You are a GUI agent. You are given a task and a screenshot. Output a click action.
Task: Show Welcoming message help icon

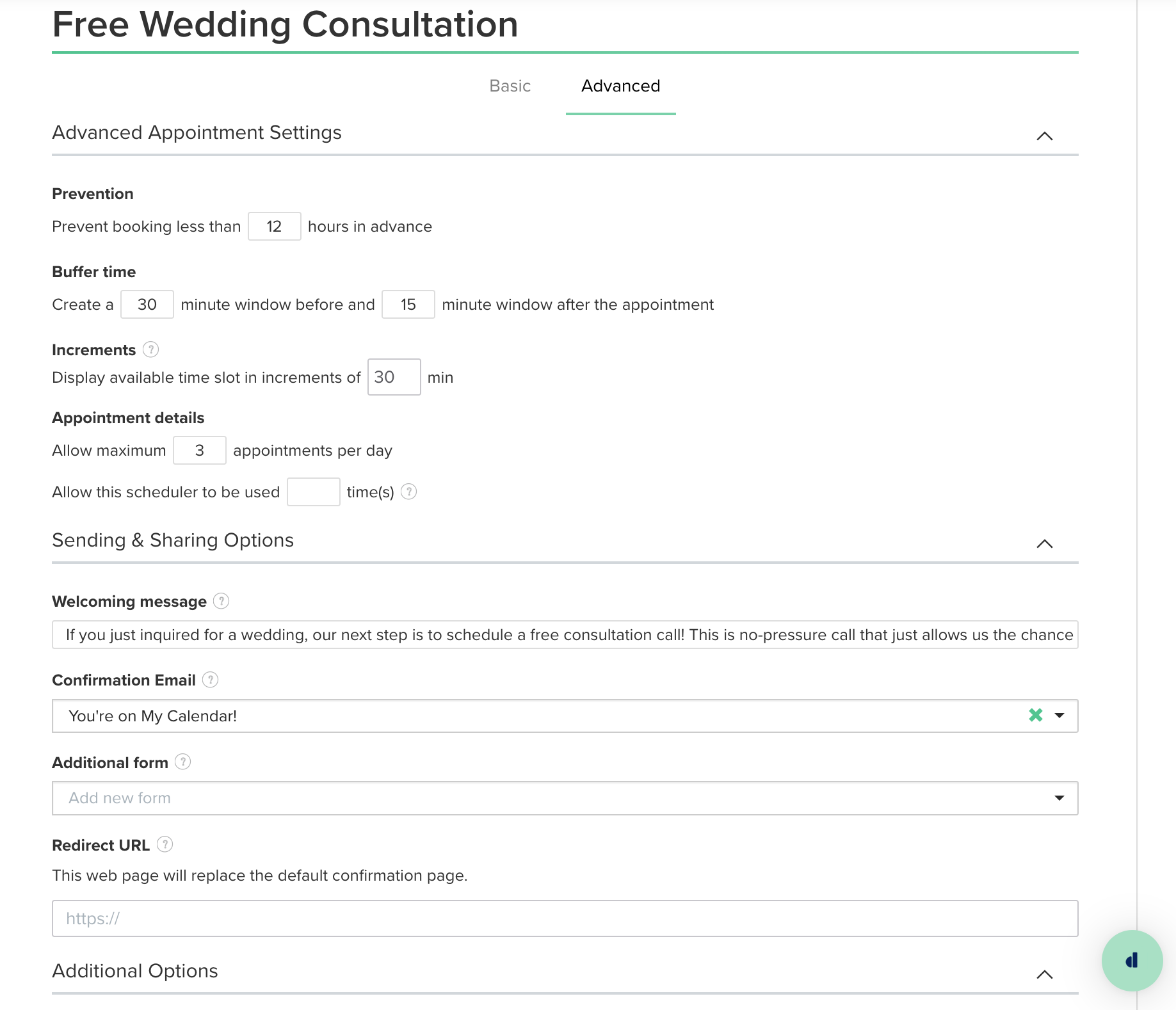click(x=221, y=601)
